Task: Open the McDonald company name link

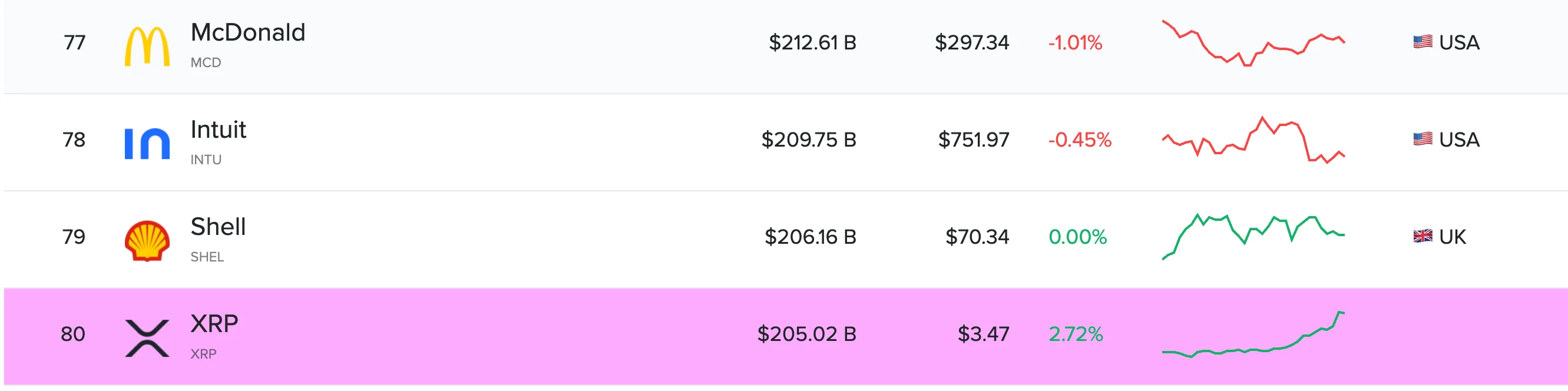Action: pos(247,34)
